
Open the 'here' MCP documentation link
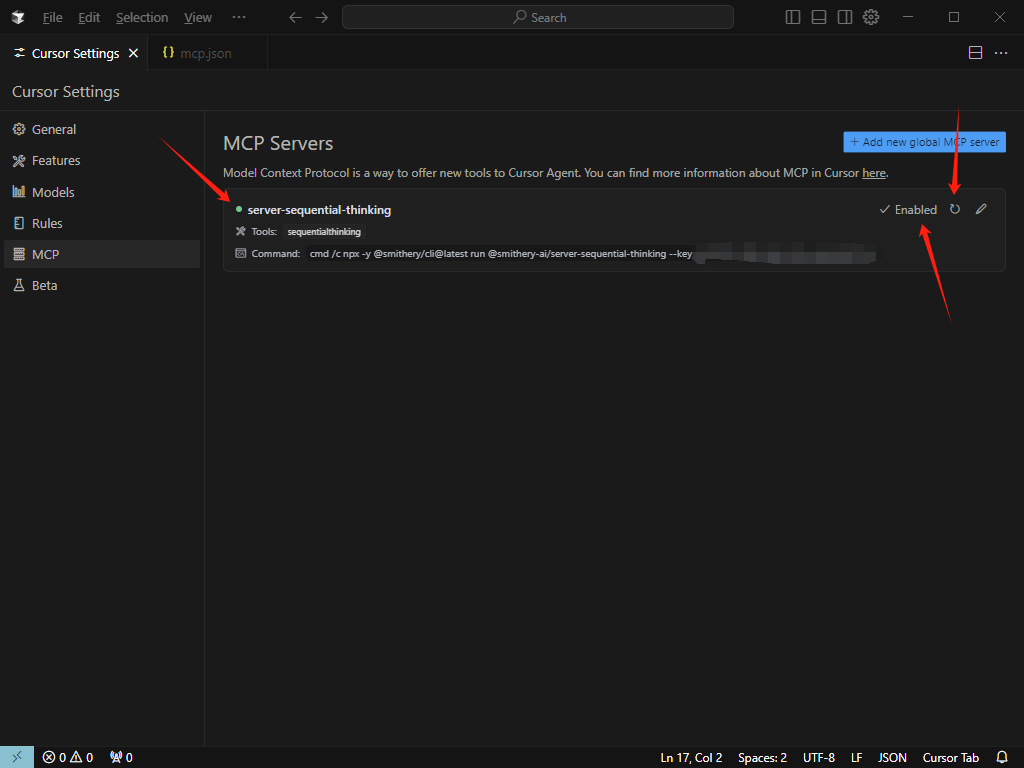[874, 173]
